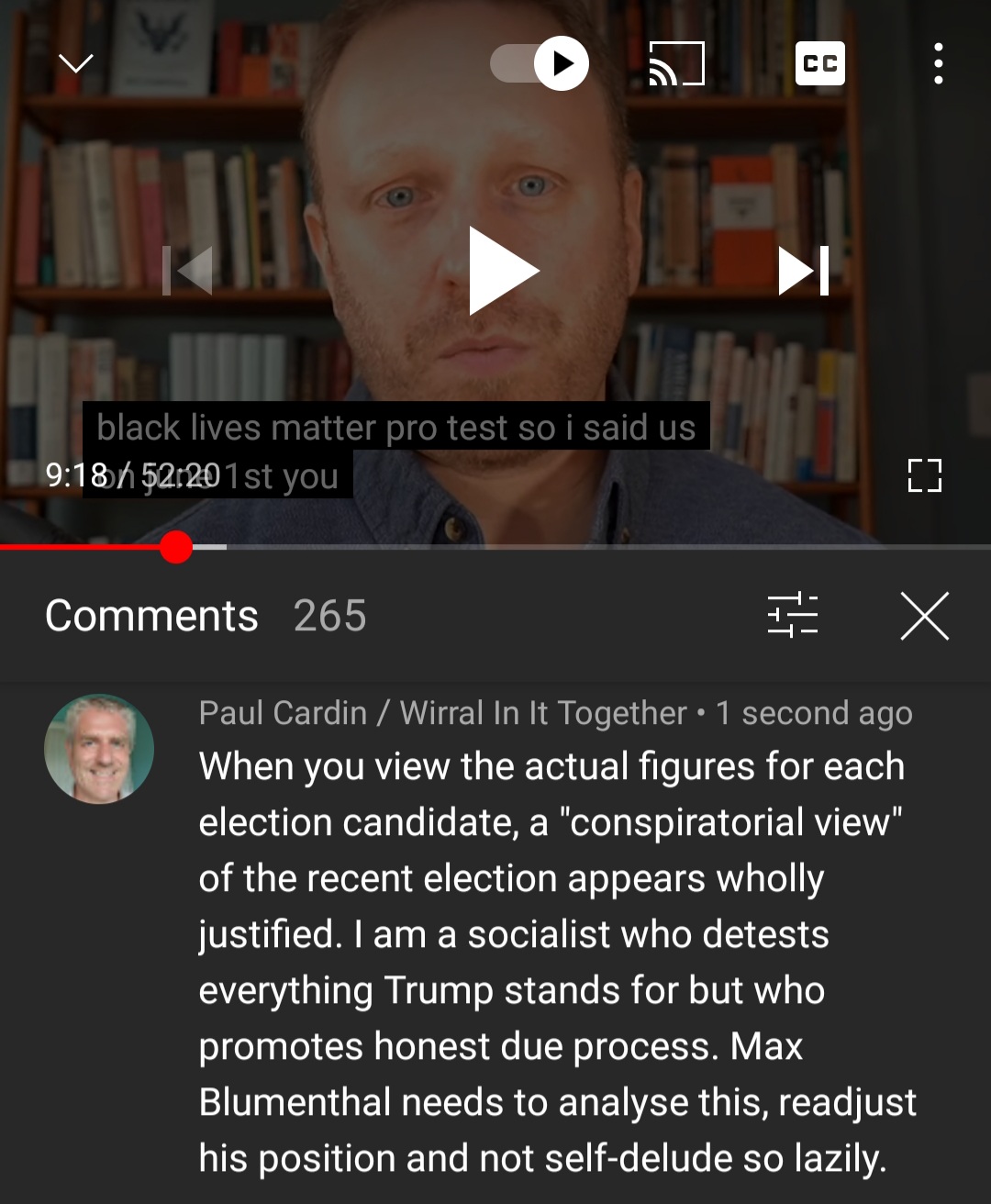Open Paul Cardin / Wirral In It Together channel name
991x1204 pixels.
coord(442,713)
